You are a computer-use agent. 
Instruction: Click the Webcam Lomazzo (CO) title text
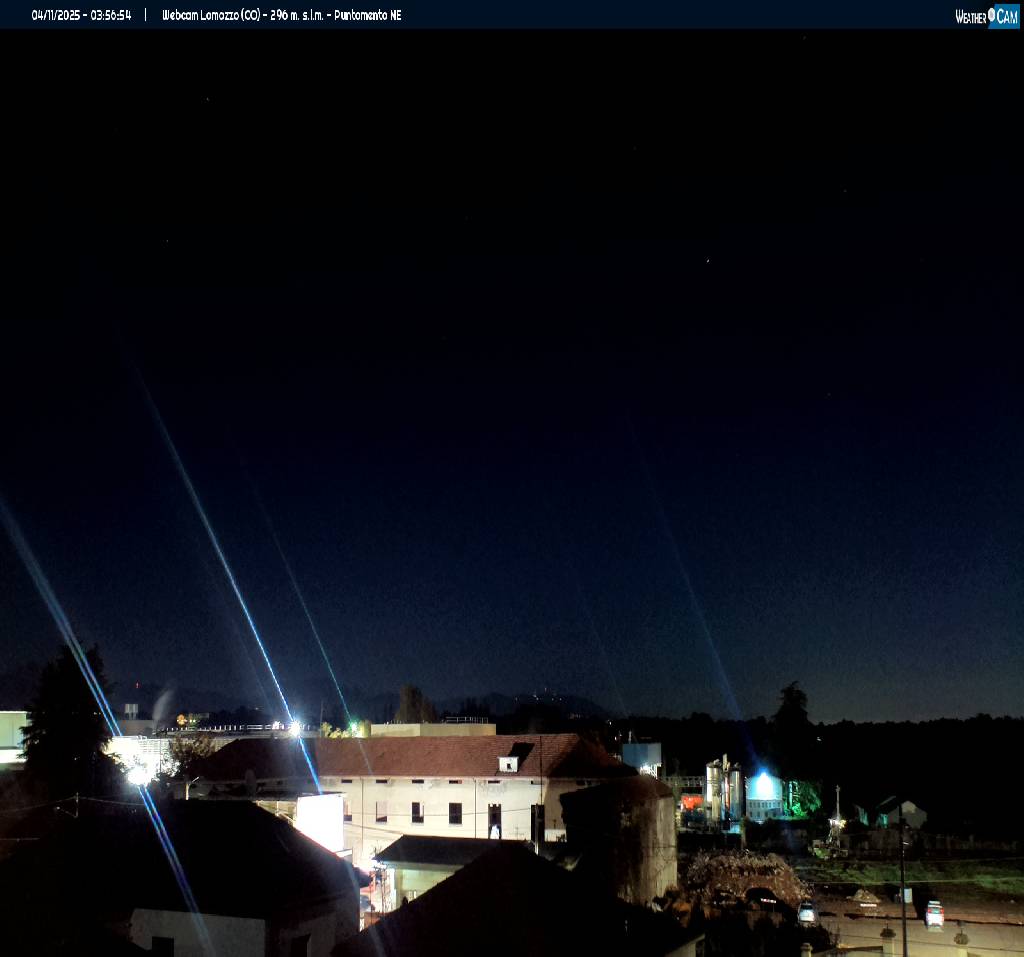pos(212,15)
